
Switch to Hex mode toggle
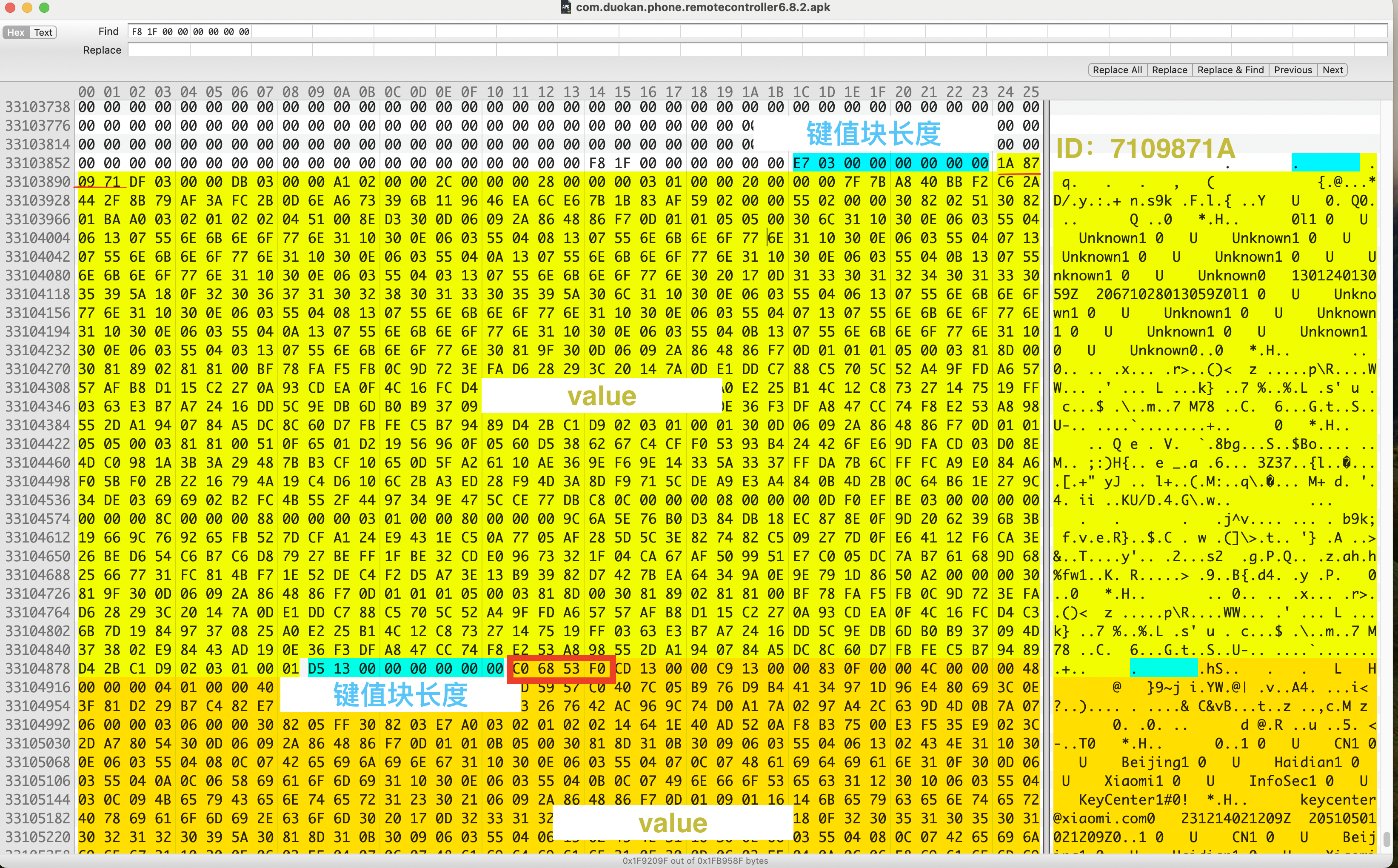15,32
